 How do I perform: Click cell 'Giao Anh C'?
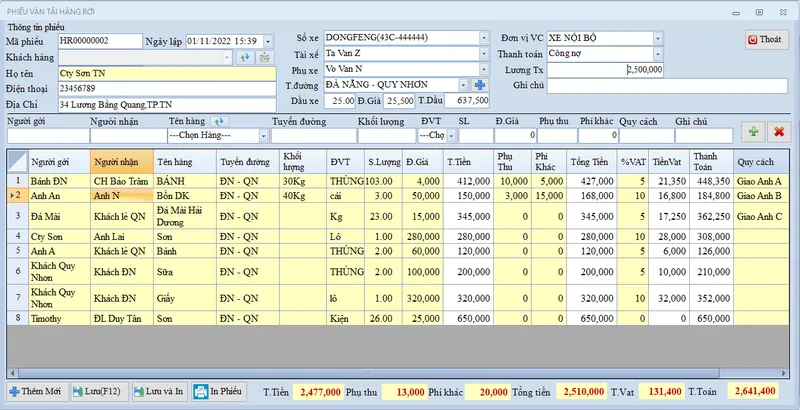(x=761, y=216)
